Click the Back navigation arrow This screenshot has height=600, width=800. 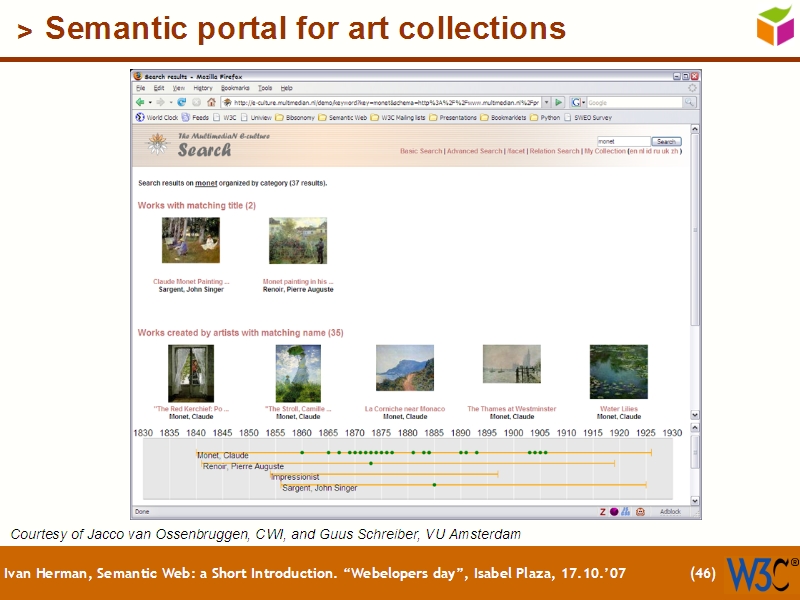(x=140, y=103)
